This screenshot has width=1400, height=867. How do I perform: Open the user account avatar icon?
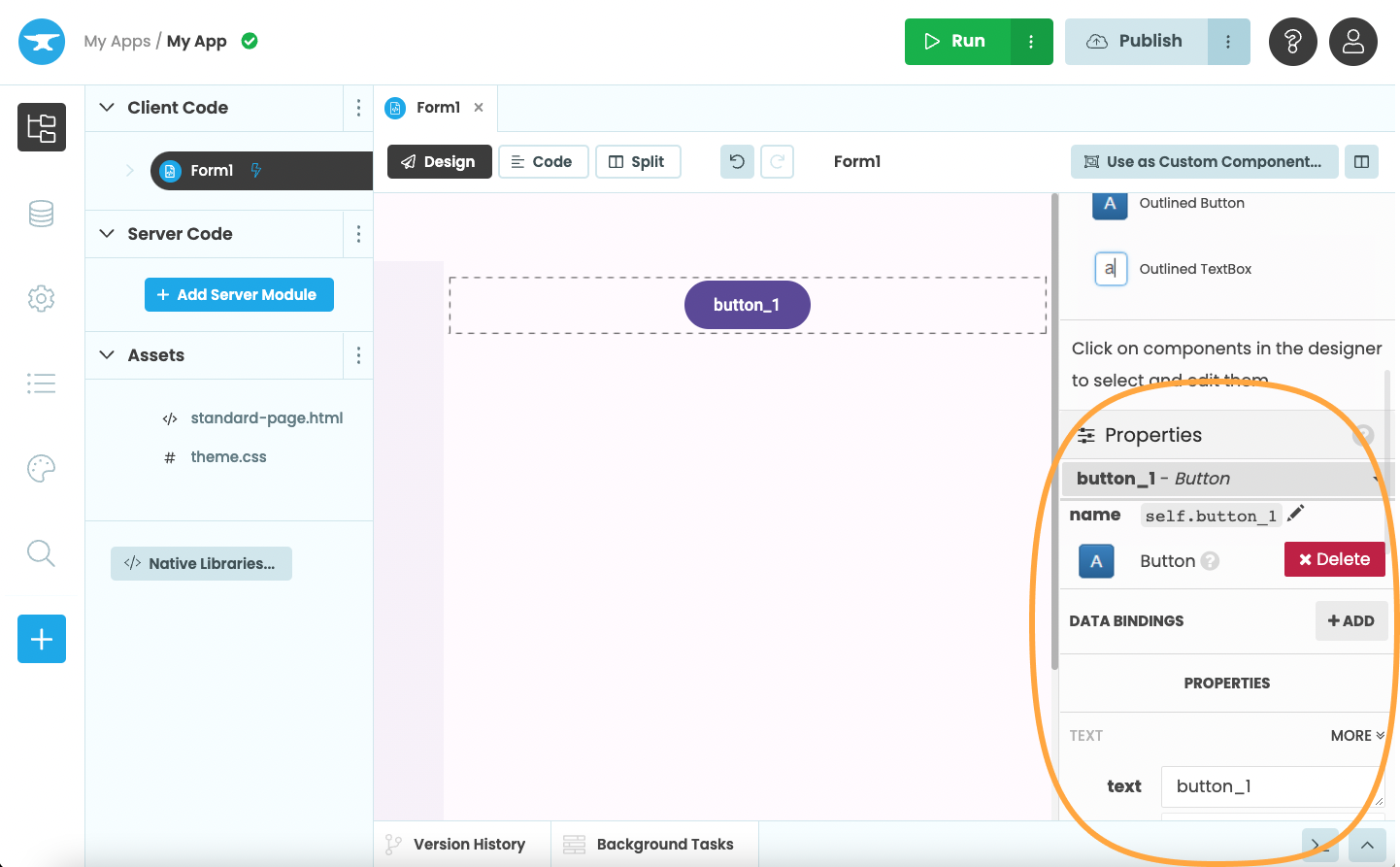coord(1352,42)
